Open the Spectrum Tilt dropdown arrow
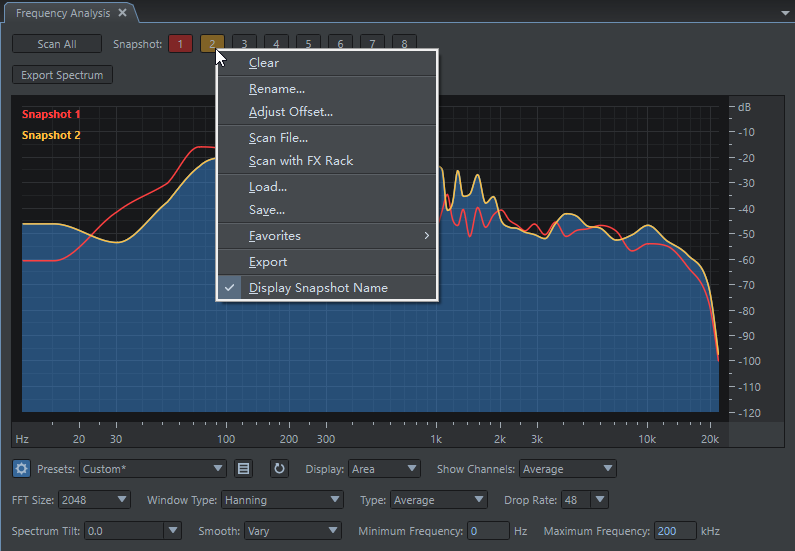 point(172,531)
